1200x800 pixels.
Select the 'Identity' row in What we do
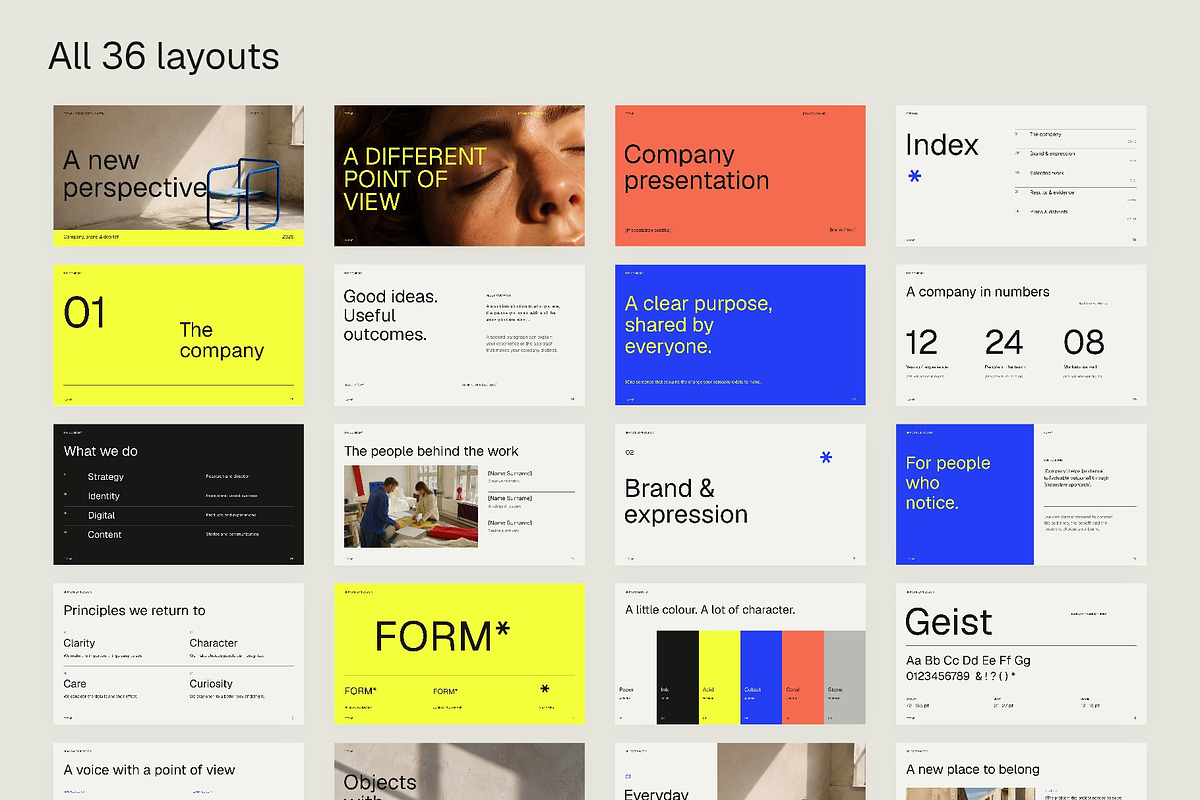pos(178,496)
